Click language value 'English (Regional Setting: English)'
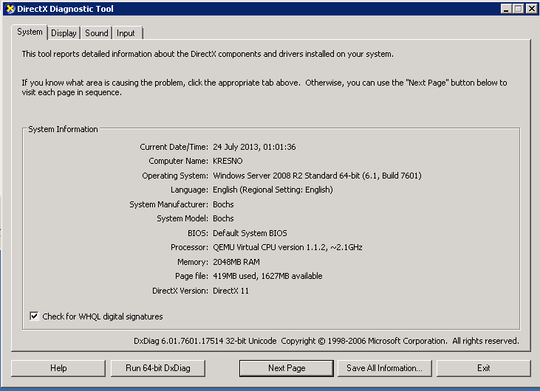Viewport: 540px width, 391px height. click(273, 190)
